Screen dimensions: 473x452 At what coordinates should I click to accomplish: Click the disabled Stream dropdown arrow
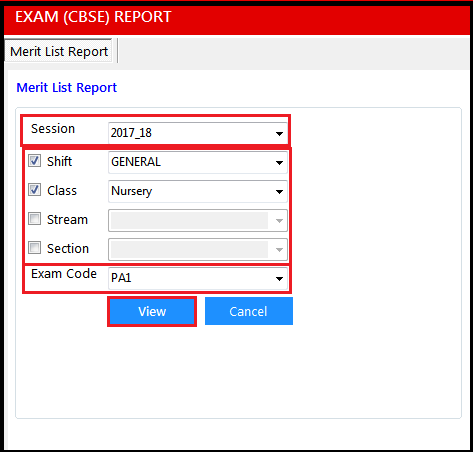pos(279,221)
